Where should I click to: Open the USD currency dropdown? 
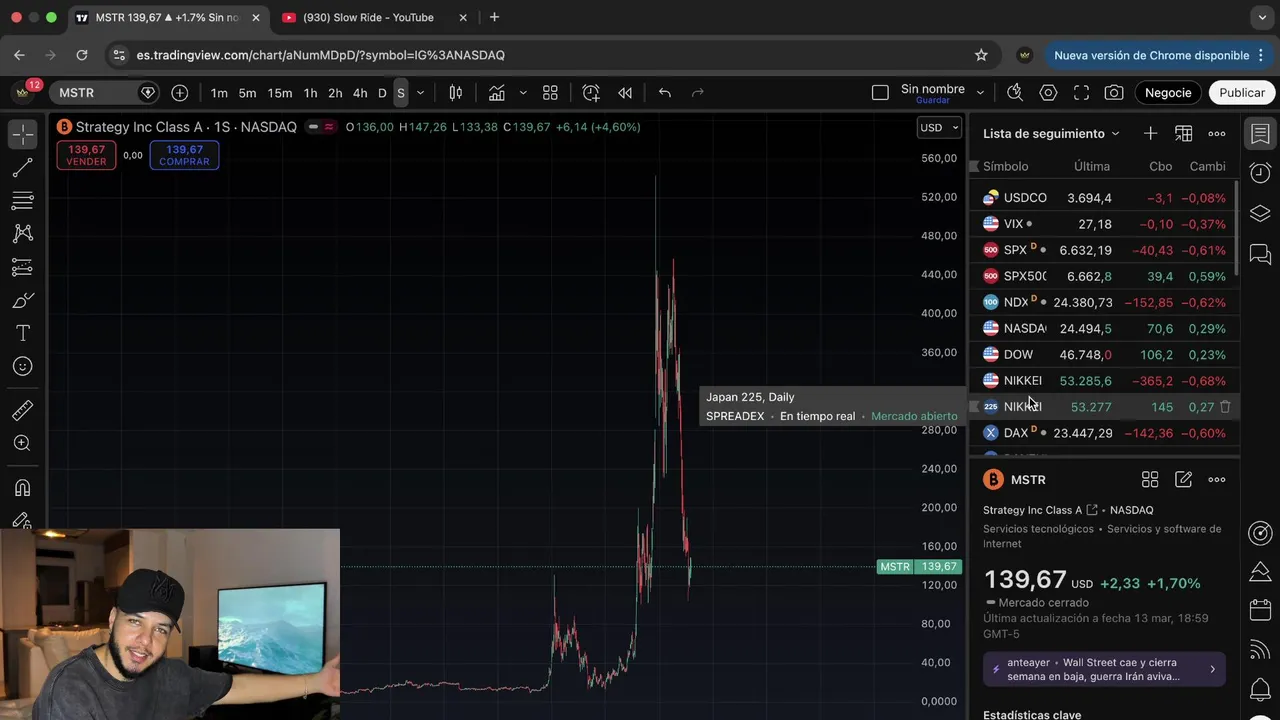tap(940, 128)
